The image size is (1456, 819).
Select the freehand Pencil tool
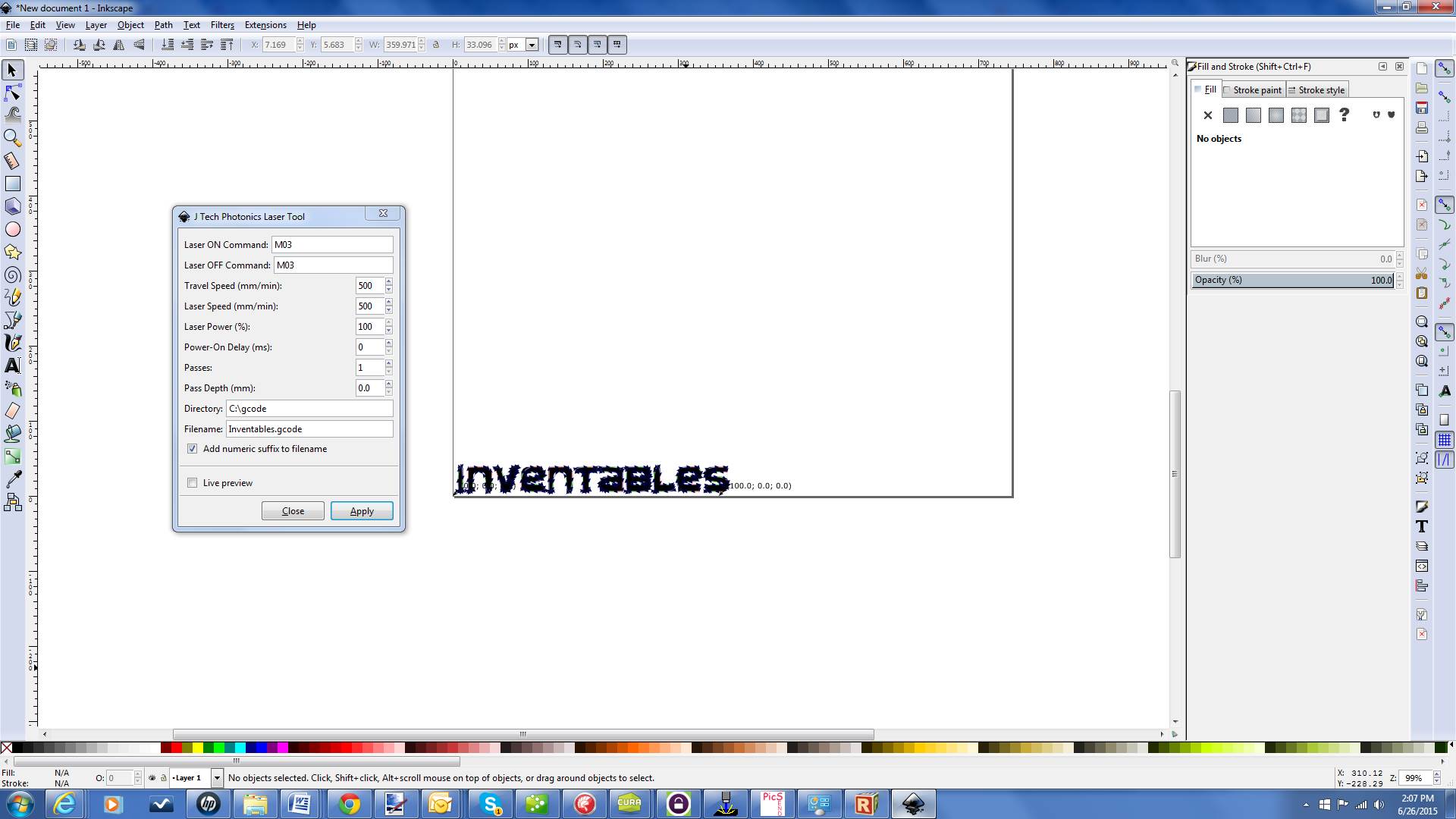pos(13,297)
